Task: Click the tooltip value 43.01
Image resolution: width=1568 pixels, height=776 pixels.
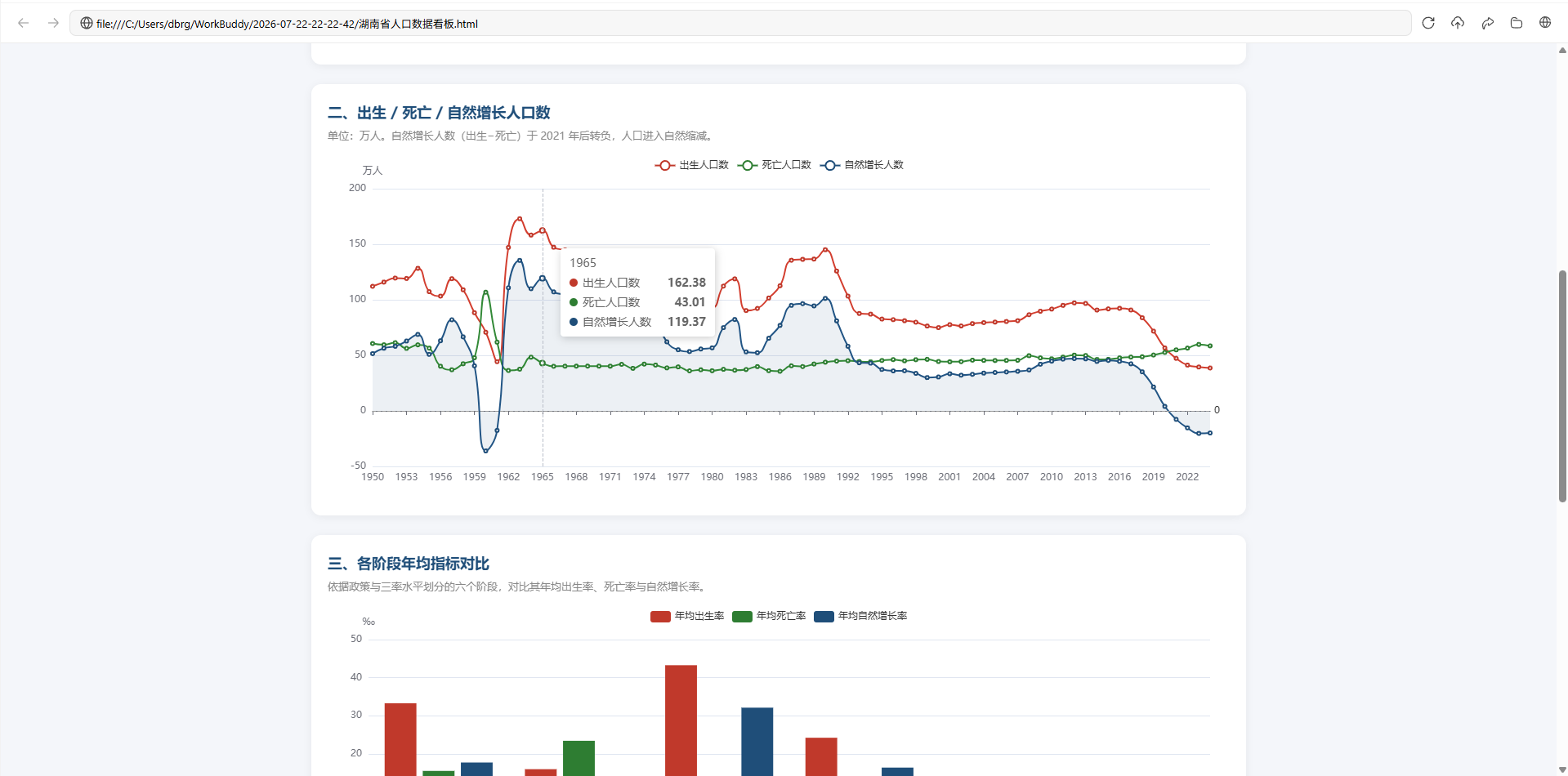Action: 690,302
